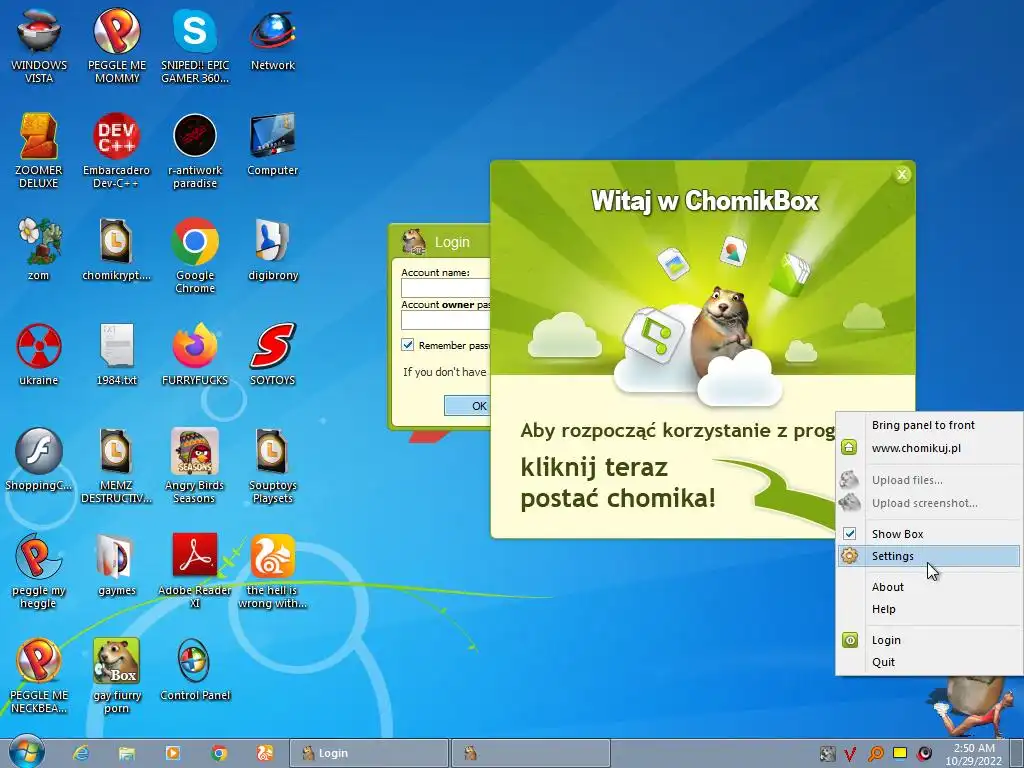
Task: Launch UC Browser from the taskbar
Action: tap(265, 753)
